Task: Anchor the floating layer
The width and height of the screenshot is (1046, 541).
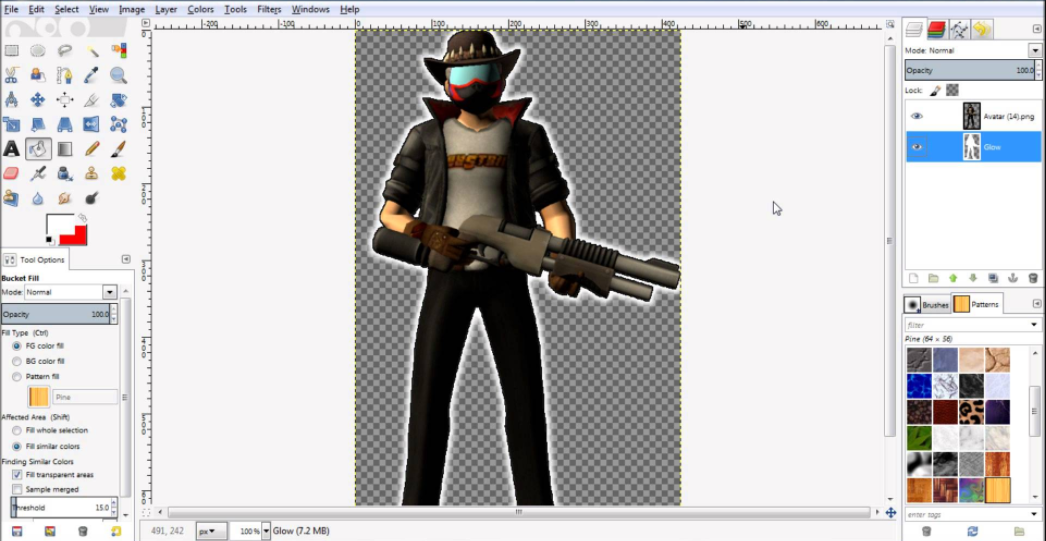Action: tap(1012, 278)
